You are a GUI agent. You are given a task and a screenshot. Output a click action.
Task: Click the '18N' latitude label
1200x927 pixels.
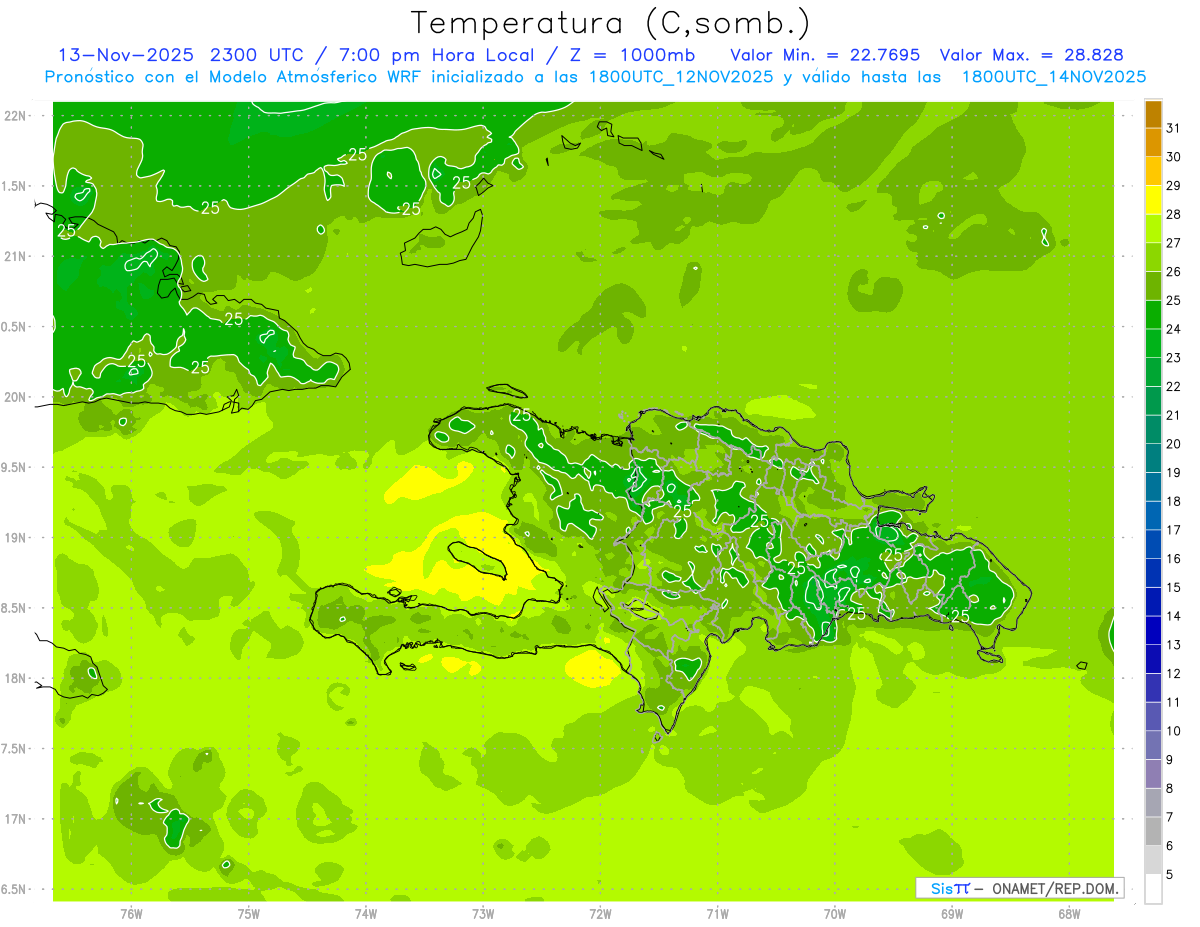pos(16,678)
